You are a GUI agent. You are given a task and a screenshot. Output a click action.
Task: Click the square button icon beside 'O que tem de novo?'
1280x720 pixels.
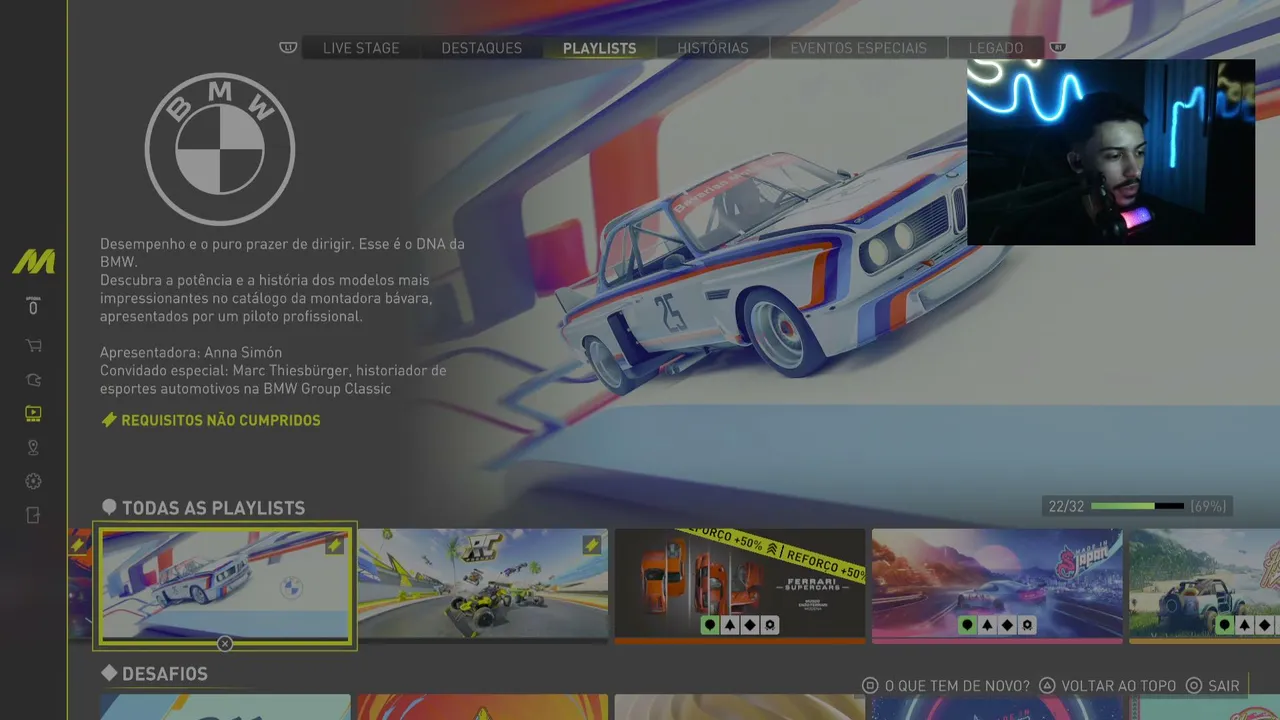870,686
